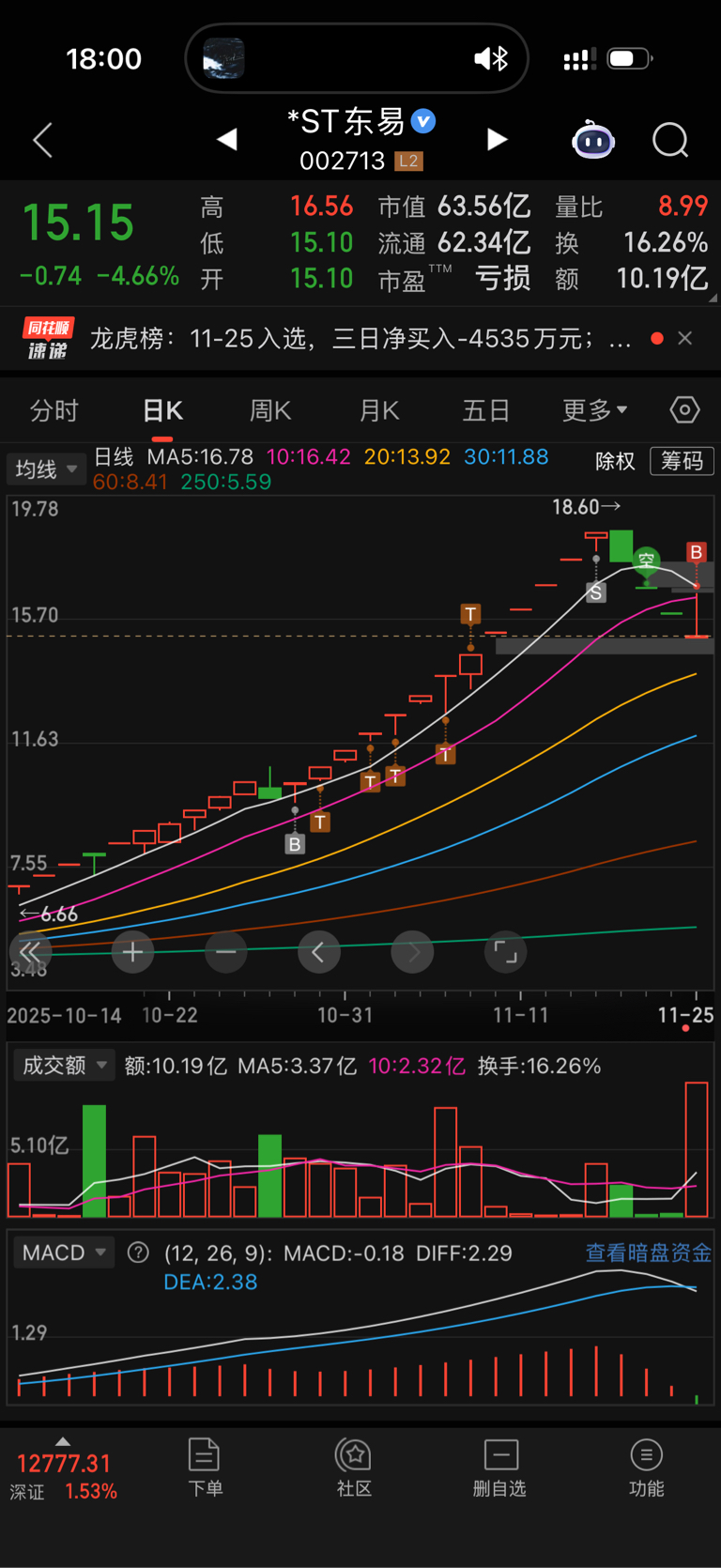721x1568 pixels.
Task: Switch to 月K tab
Action: point(379,411)
